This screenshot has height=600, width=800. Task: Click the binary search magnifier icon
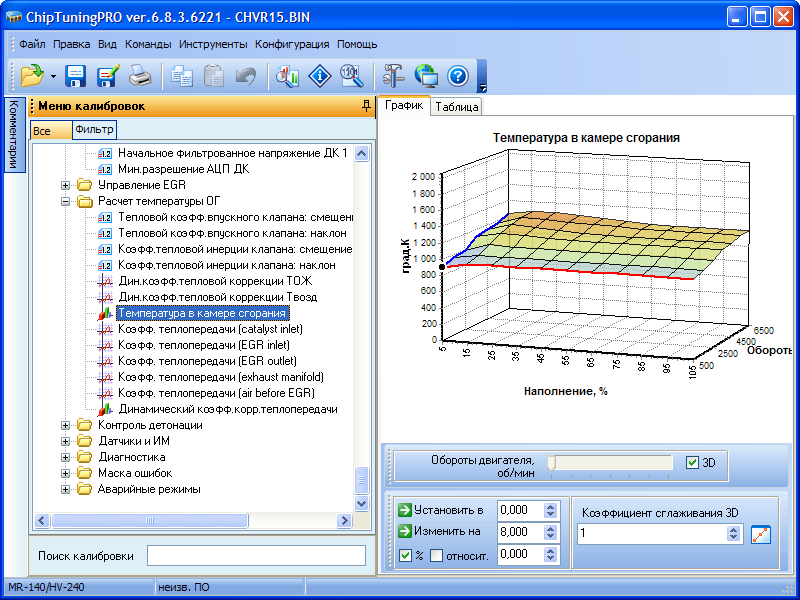click(x=350, y=75)
